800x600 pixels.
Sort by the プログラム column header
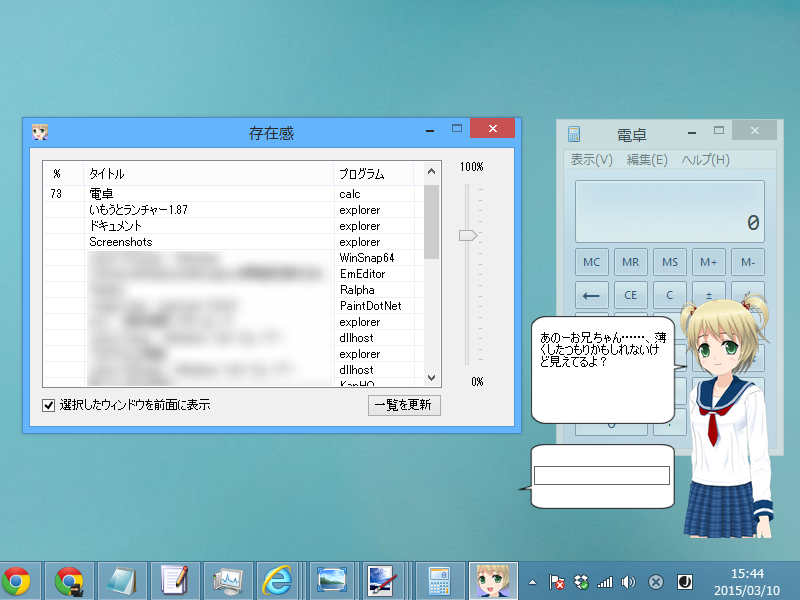pos(373,173)
